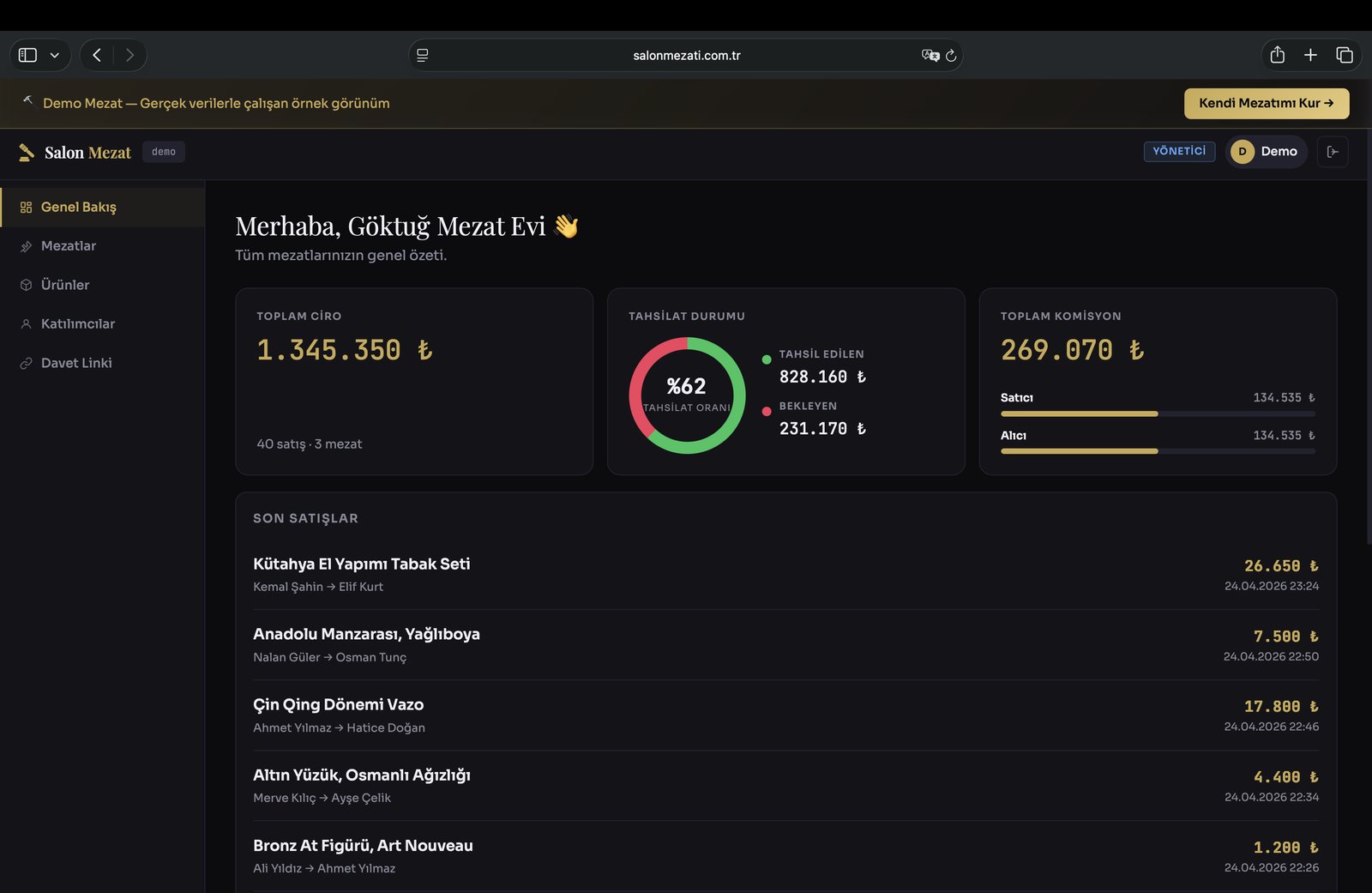Viewport: 1372px width, 893px height.
Task: Go back with the browser arrow
Action: (97, 55)
